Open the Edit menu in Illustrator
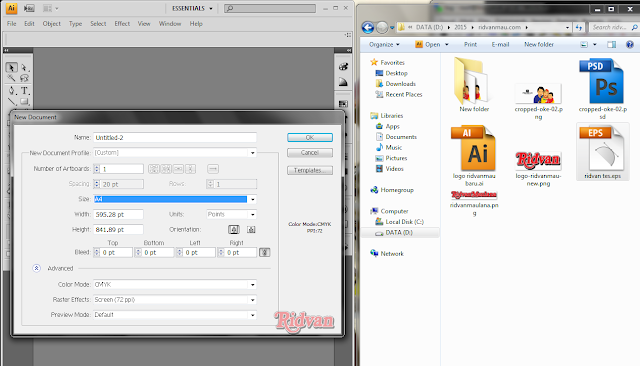 [x=29, y=24]
